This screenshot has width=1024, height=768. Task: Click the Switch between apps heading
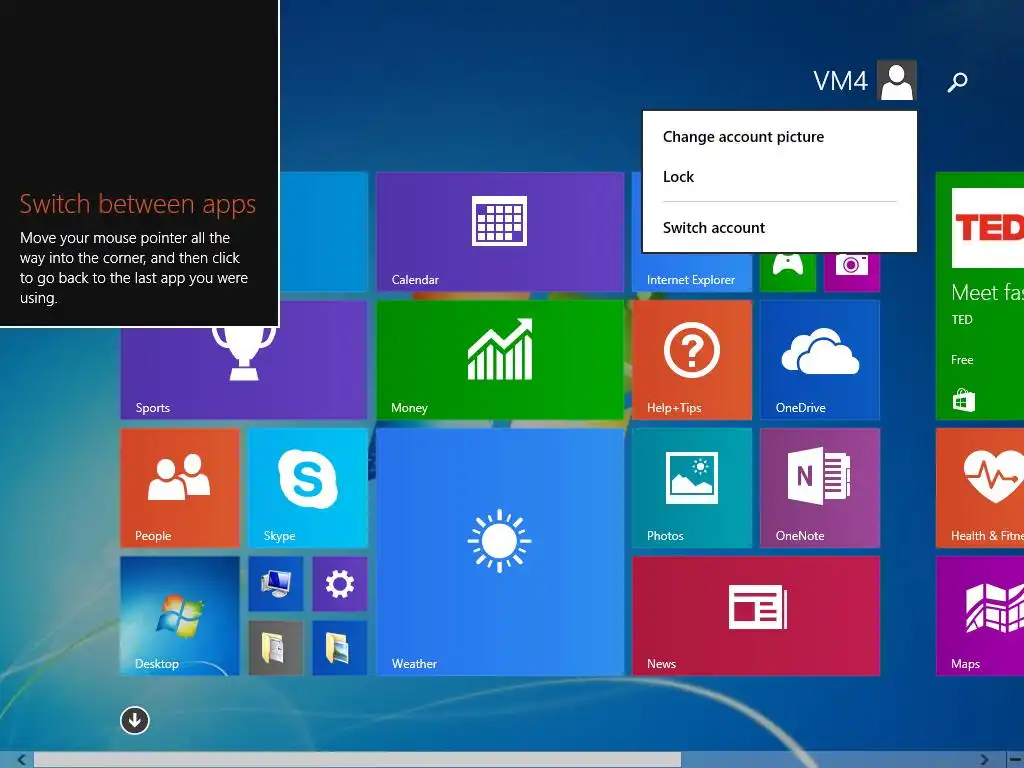tap(137, 204)
